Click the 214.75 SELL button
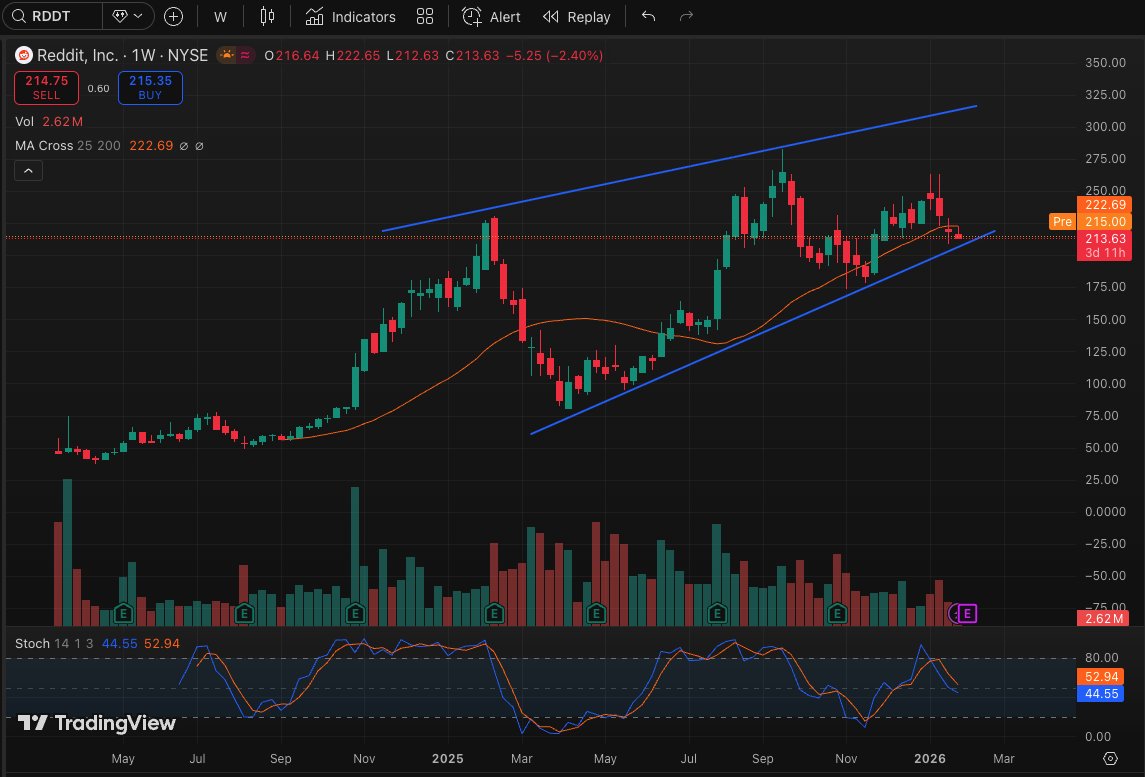1145x777 pixels. point(47,88)
